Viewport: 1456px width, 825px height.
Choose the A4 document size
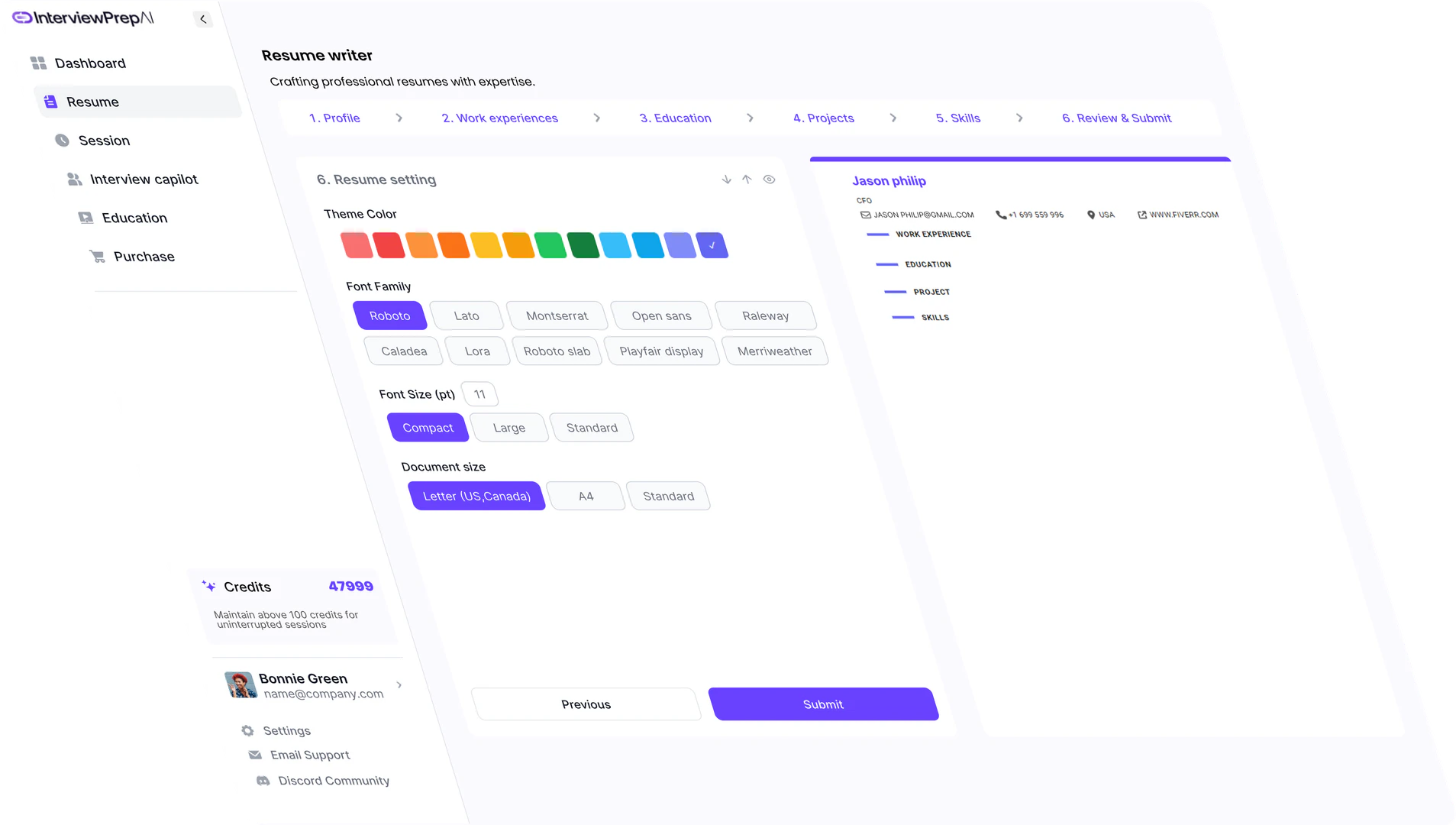(586, 497)
